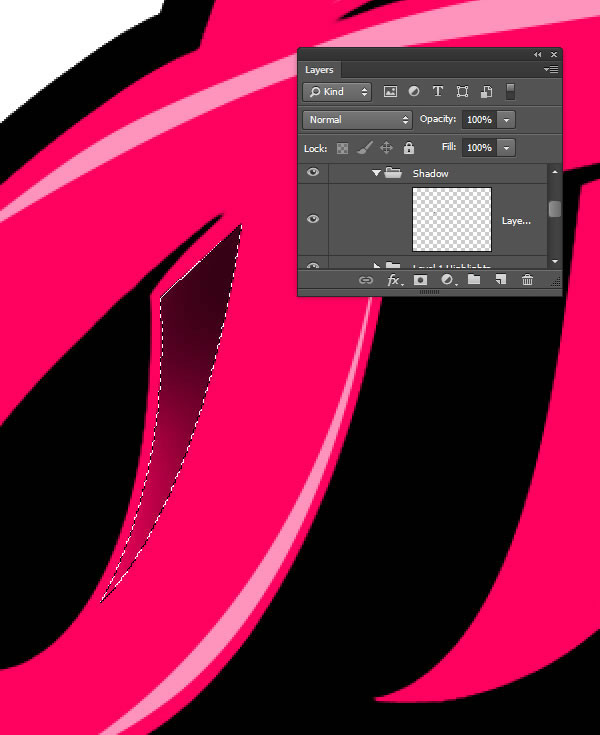Image resolution: width=600 pixels, height=735 pixels.
Task: Turn layer filtering on or off switch
Action: pyautogui.click(x=510, y=92)
